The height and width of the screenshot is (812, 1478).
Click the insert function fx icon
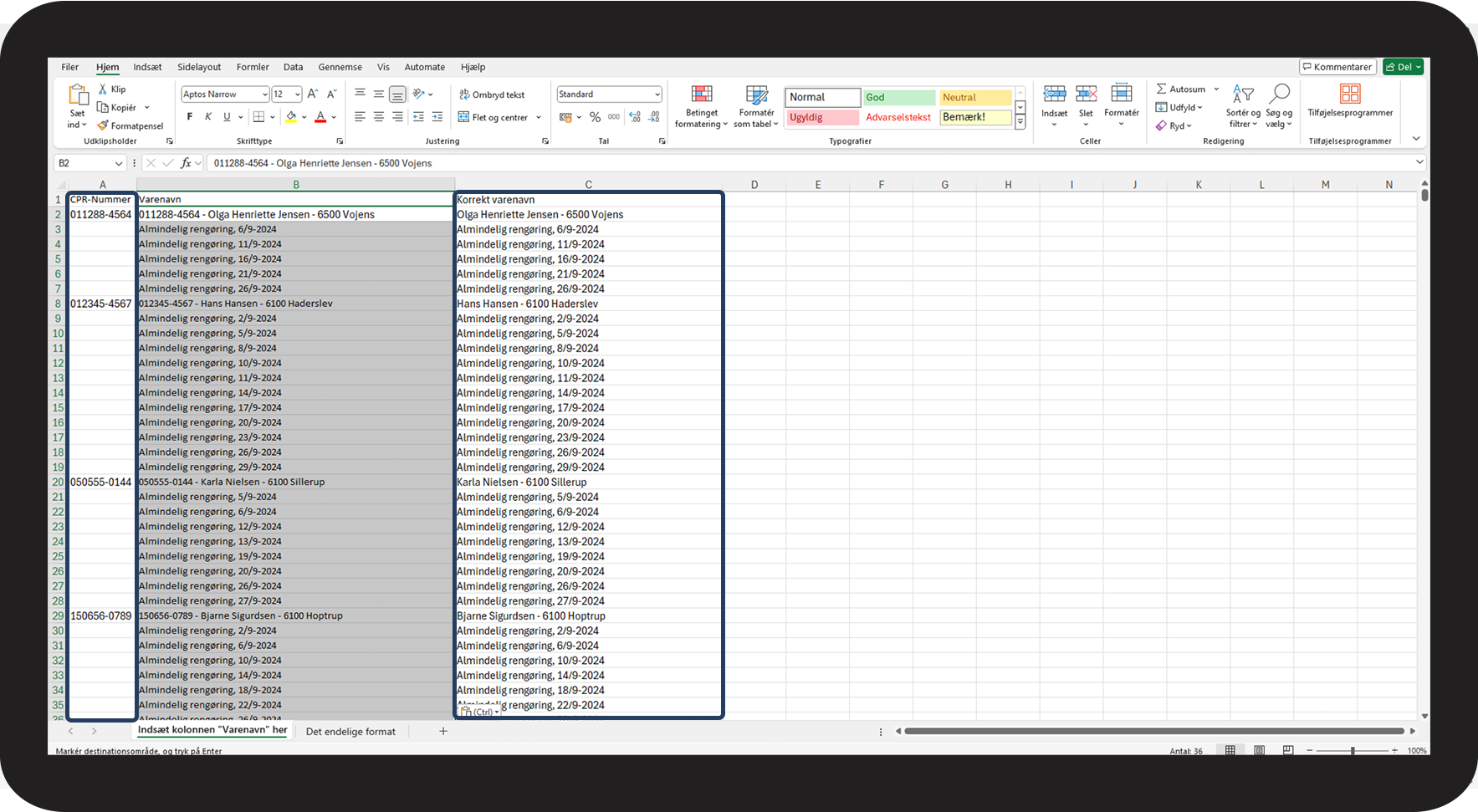click(x=186, y=163)
